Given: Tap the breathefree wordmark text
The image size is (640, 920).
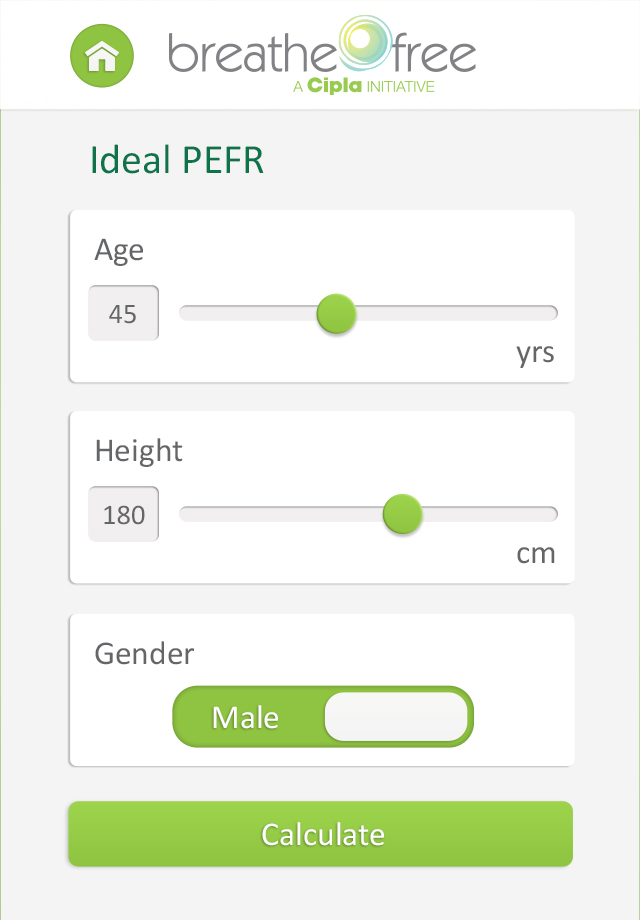Looking at the screenshot, I should point(322,53).
